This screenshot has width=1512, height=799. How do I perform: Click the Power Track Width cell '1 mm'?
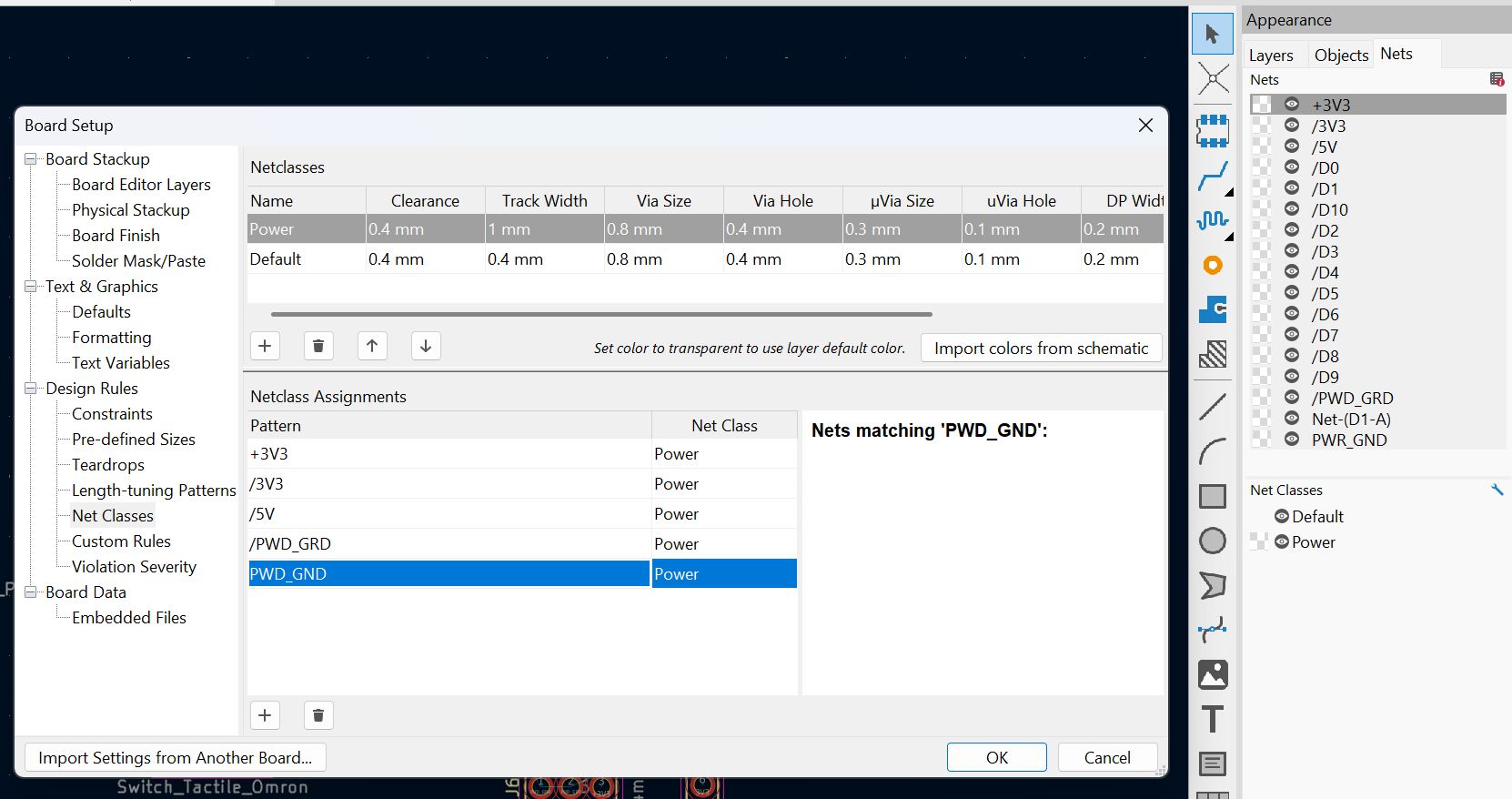[x=544, y=229]
